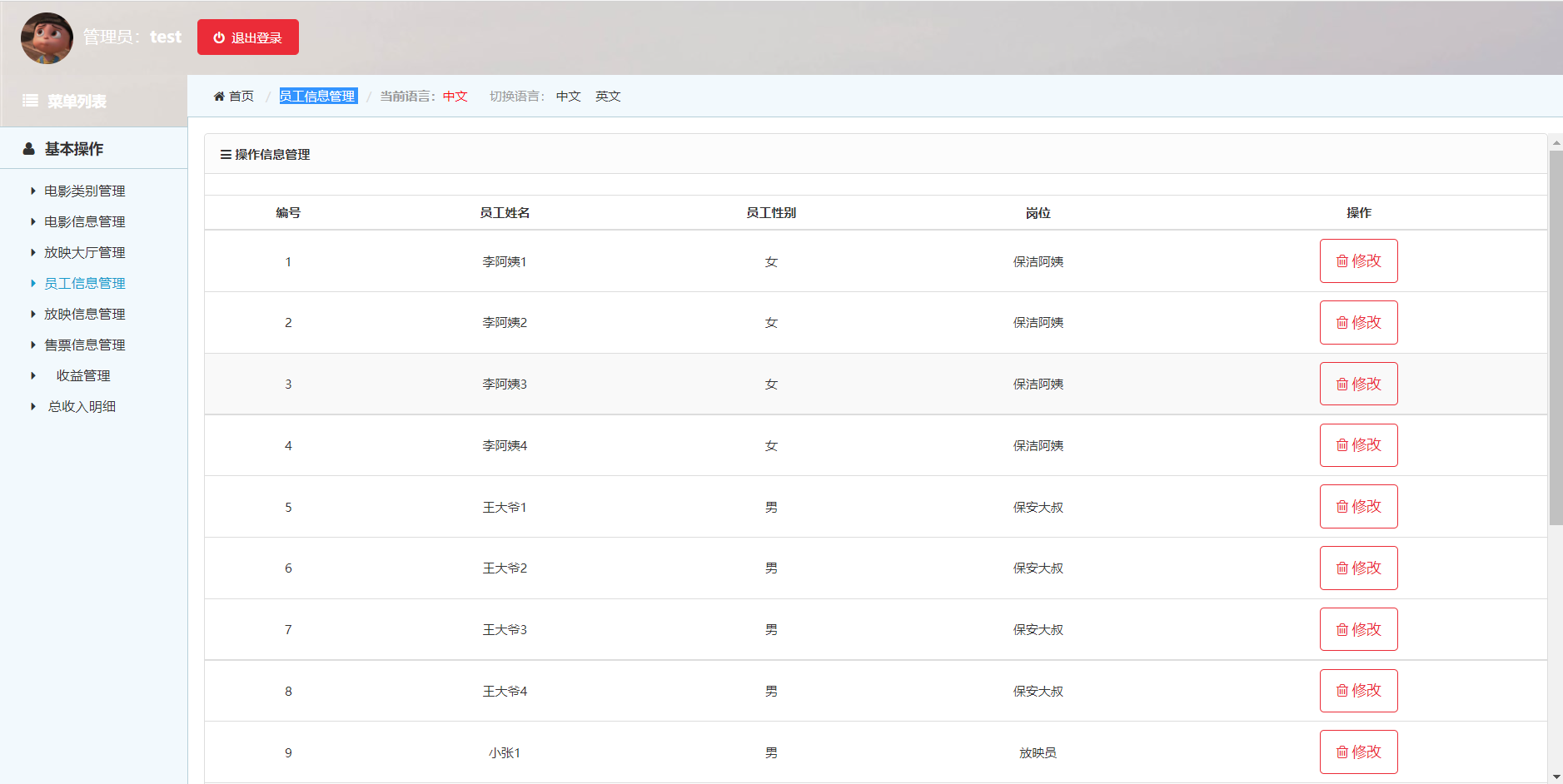The width and height of the screenshot is (1563, 784).
Task: Click the caret arrow beside 收益管理
Action: 33,376
